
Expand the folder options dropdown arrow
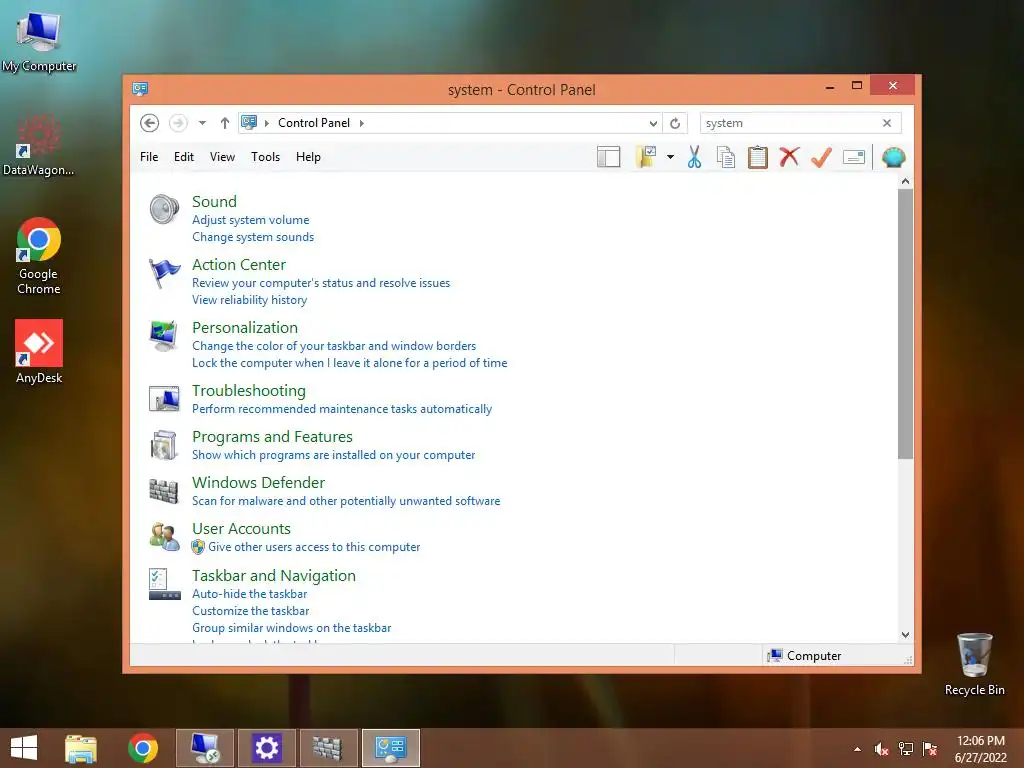point(670,157)
